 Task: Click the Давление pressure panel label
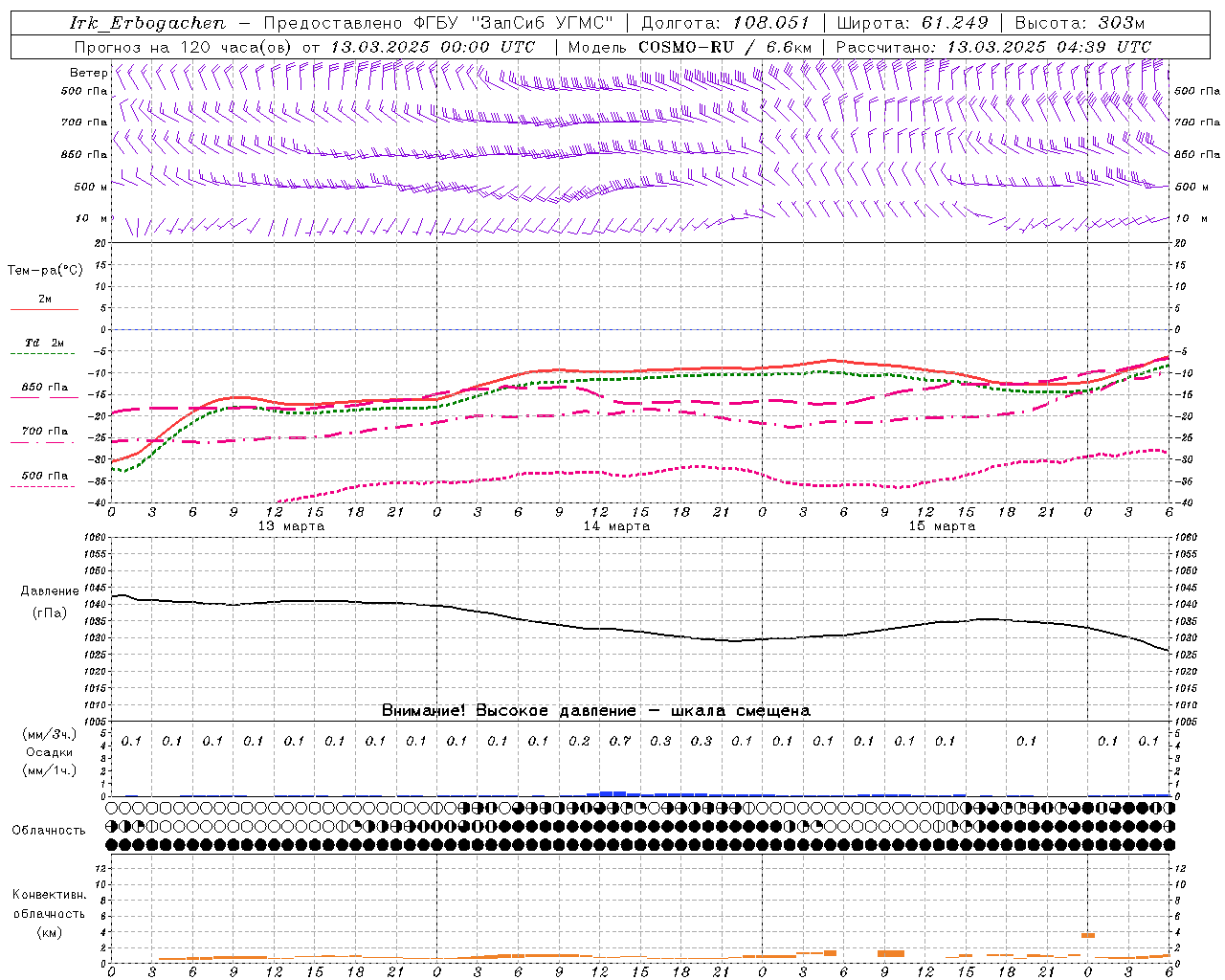tap(50, 591)
